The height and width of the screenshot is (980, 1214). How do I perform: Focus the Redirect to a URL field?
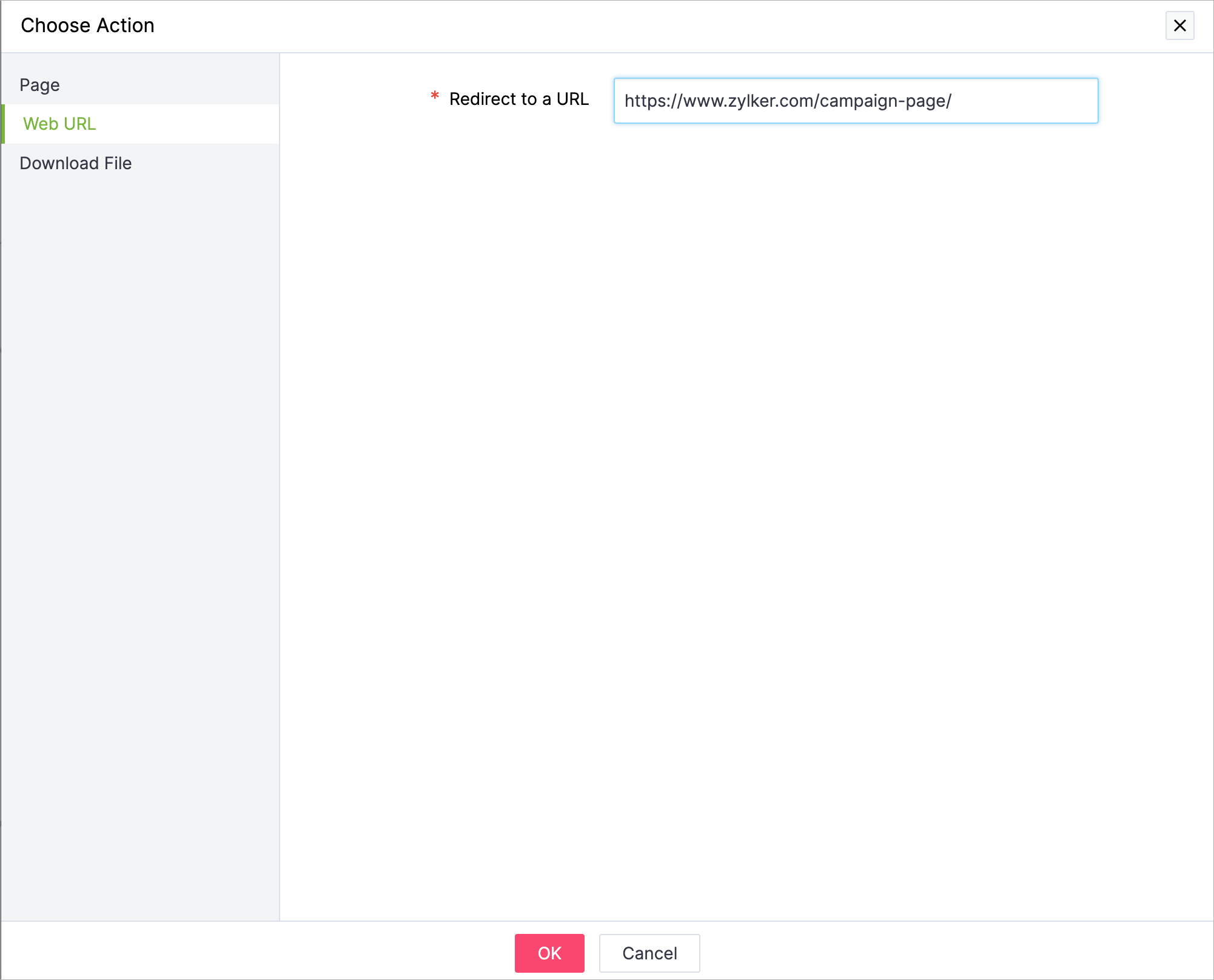pos(855,101)
